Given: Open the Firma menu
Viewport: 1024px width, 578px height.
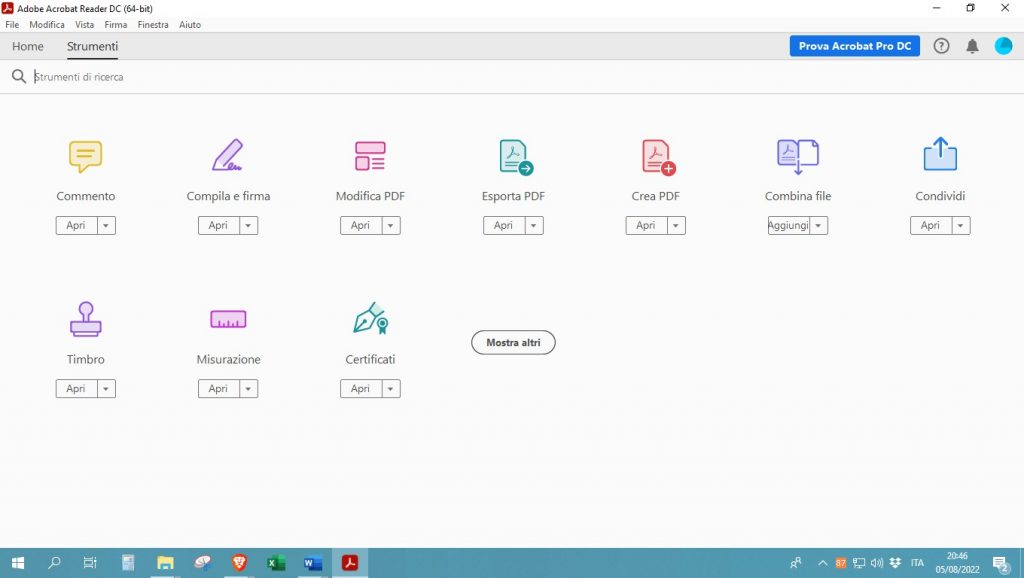Looking at the screenshot, I should pos(115,25).
